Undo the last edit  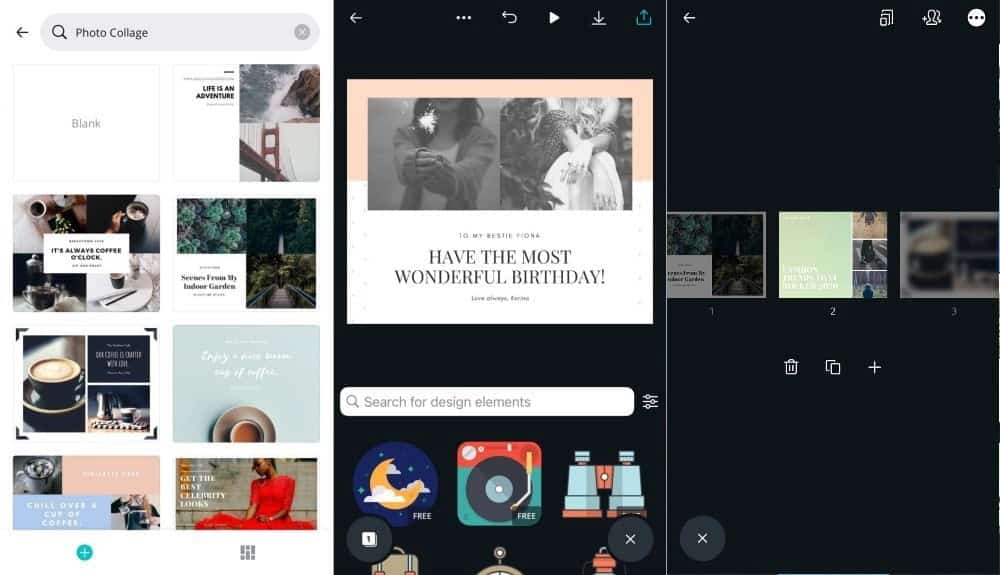509,18
